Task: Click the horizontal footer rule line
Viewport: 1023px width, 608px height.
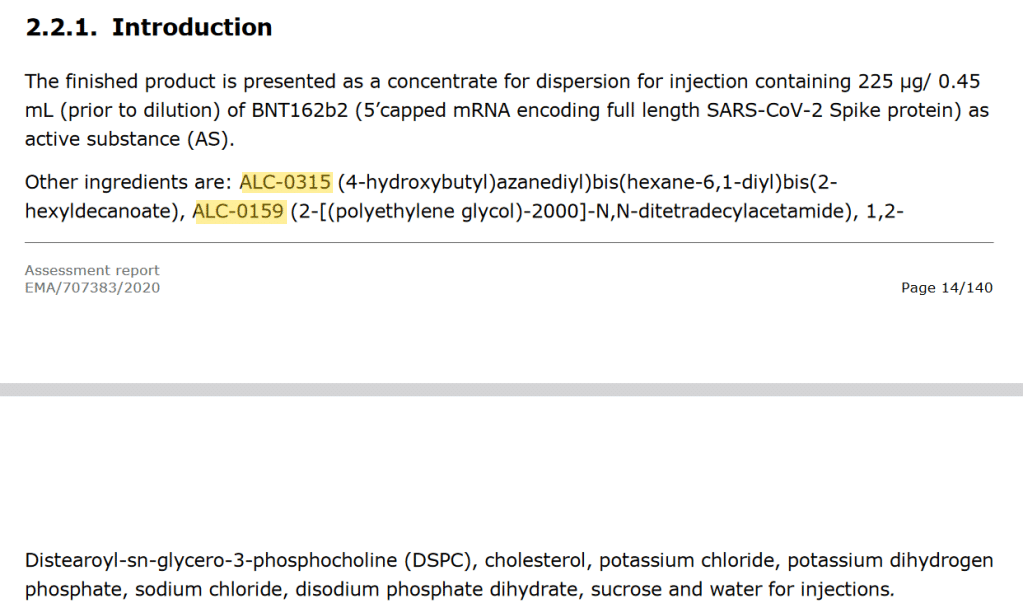Action: point(509,243)
